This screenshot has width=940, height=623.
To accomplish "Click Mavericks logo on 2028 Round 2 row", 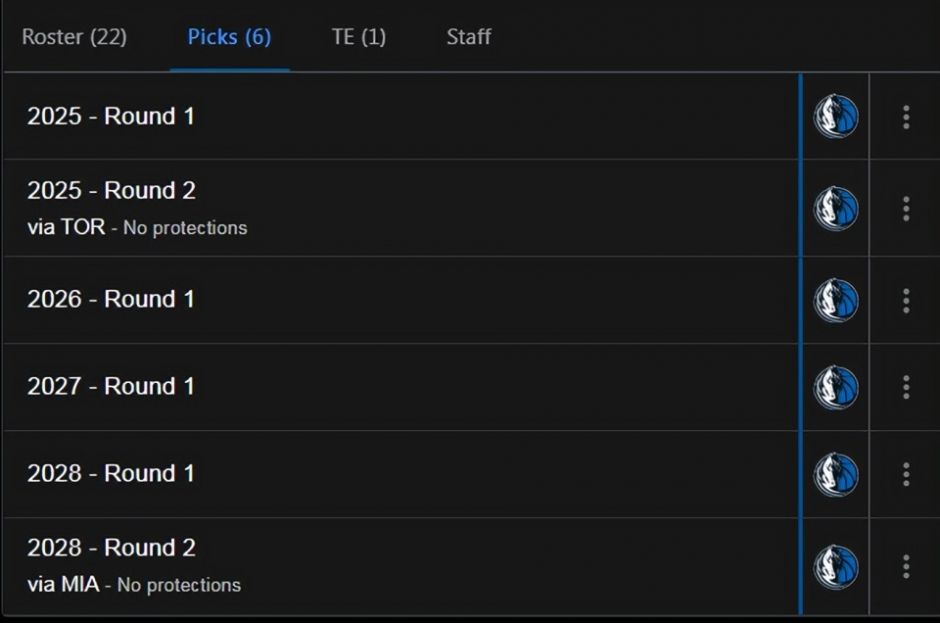I will [836, 567].
